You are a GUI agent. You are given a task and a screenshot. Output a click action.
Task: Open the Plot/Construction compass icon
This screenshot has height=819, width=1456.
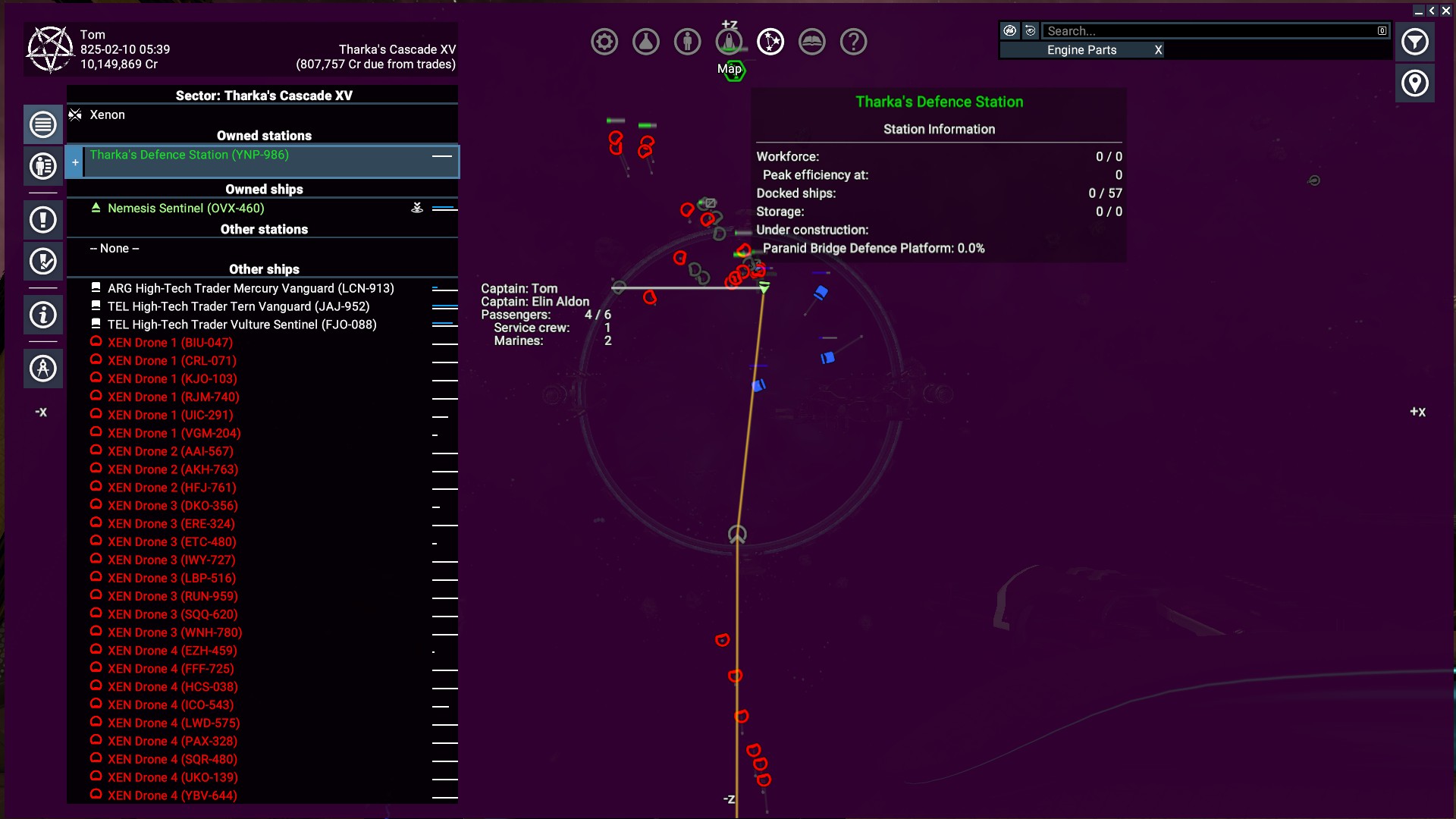click(43, 369)
